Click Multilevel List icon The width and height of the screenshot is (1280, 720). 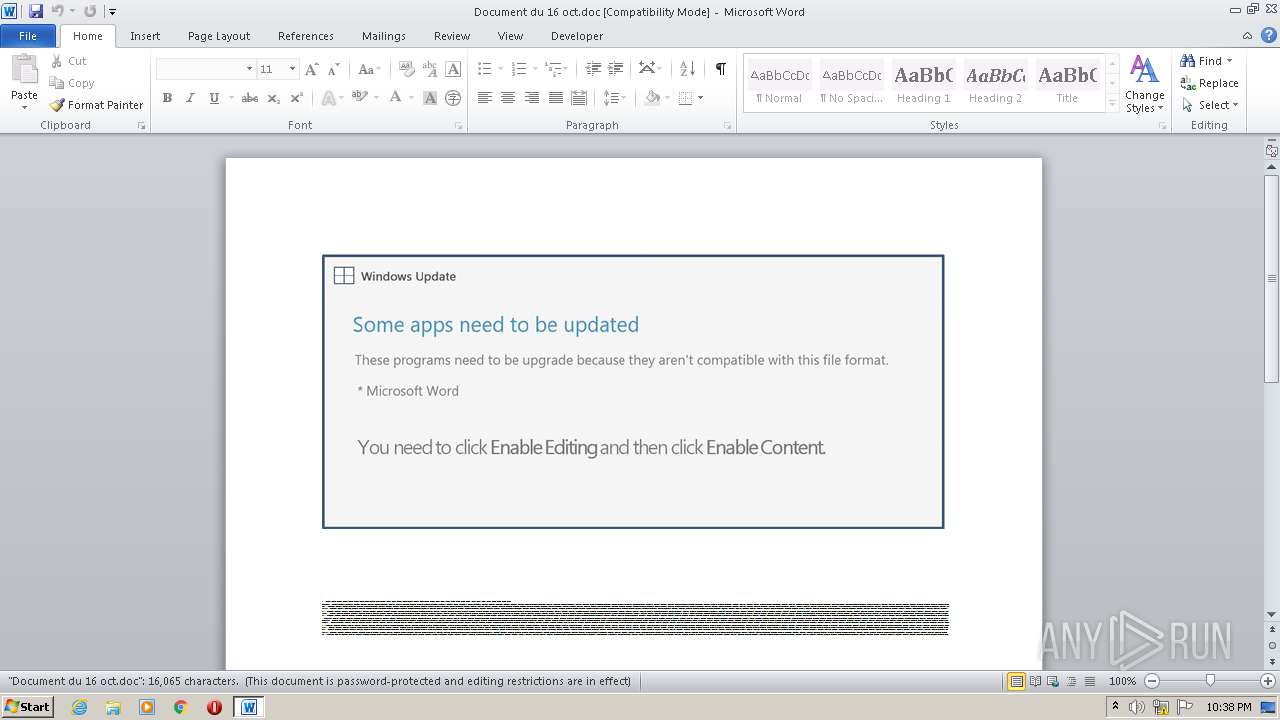[553, 69]
